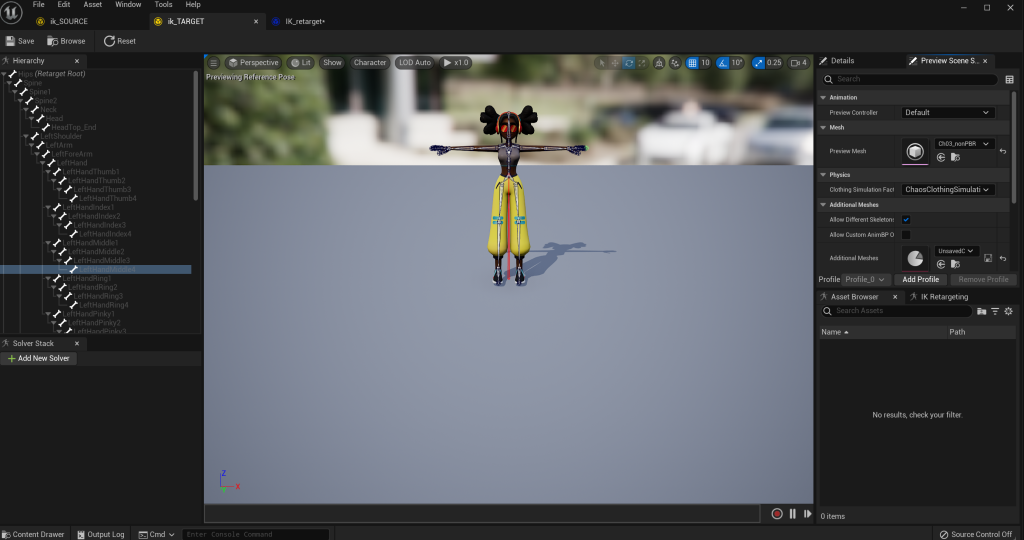Browse to Additional Meshes asset in content browser
Viewport: 1024px width, 540px height.
pos(955,264)
